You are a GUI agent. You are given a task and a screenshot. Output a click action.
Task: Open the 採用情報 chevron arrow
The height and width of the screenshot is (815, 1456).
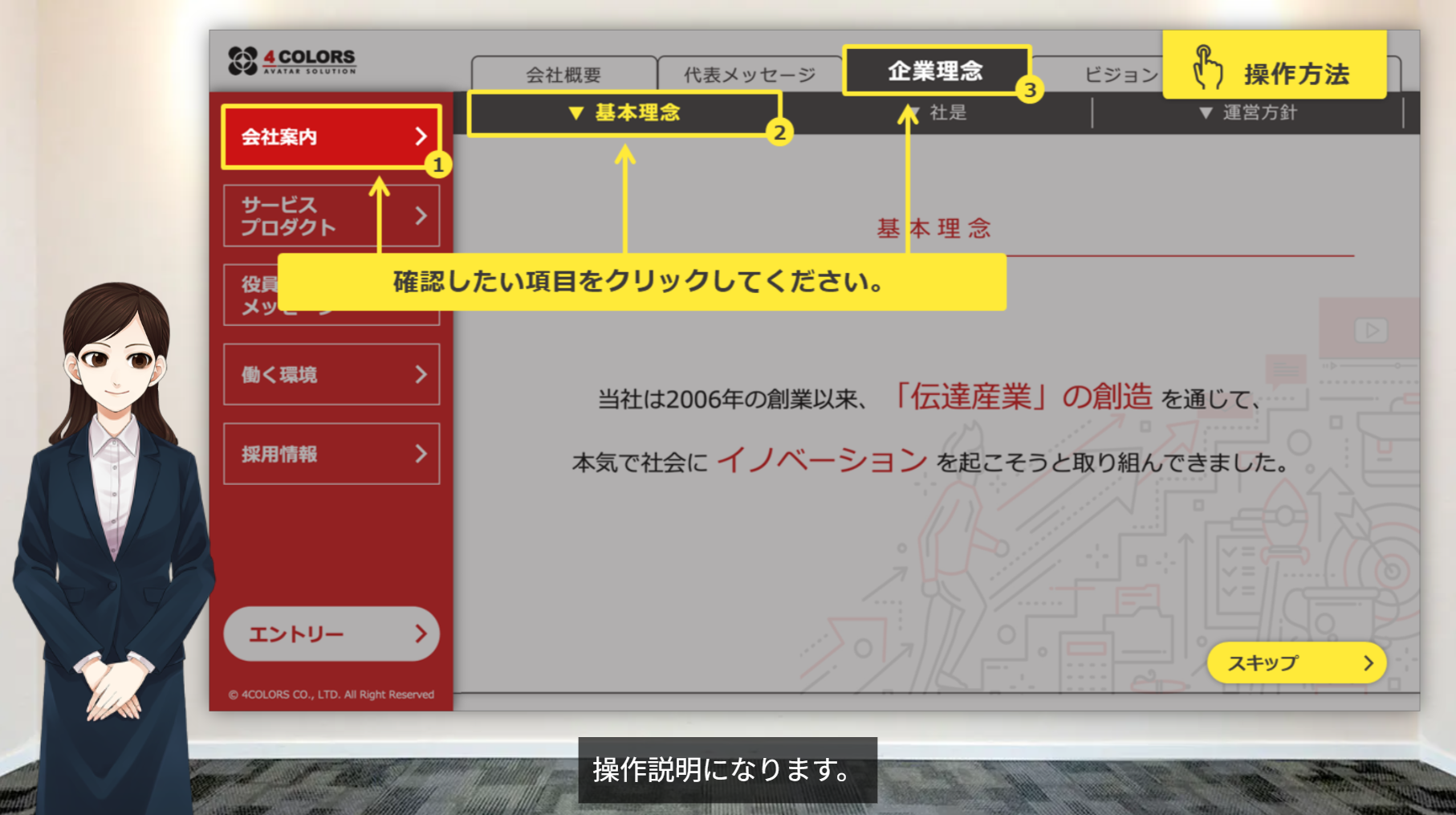point(421,454)
